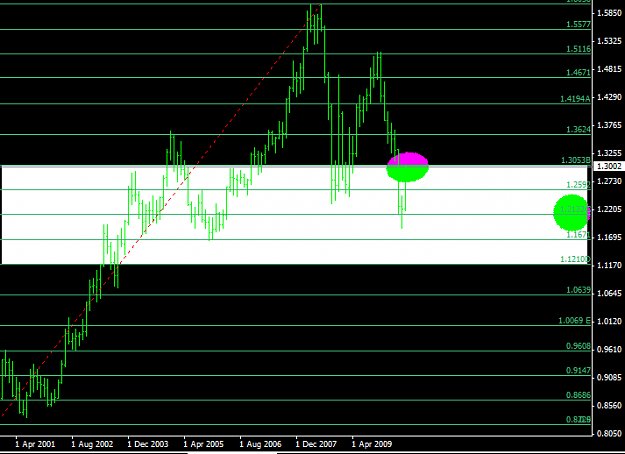Select the 1.2592 level label

(578, 185)
